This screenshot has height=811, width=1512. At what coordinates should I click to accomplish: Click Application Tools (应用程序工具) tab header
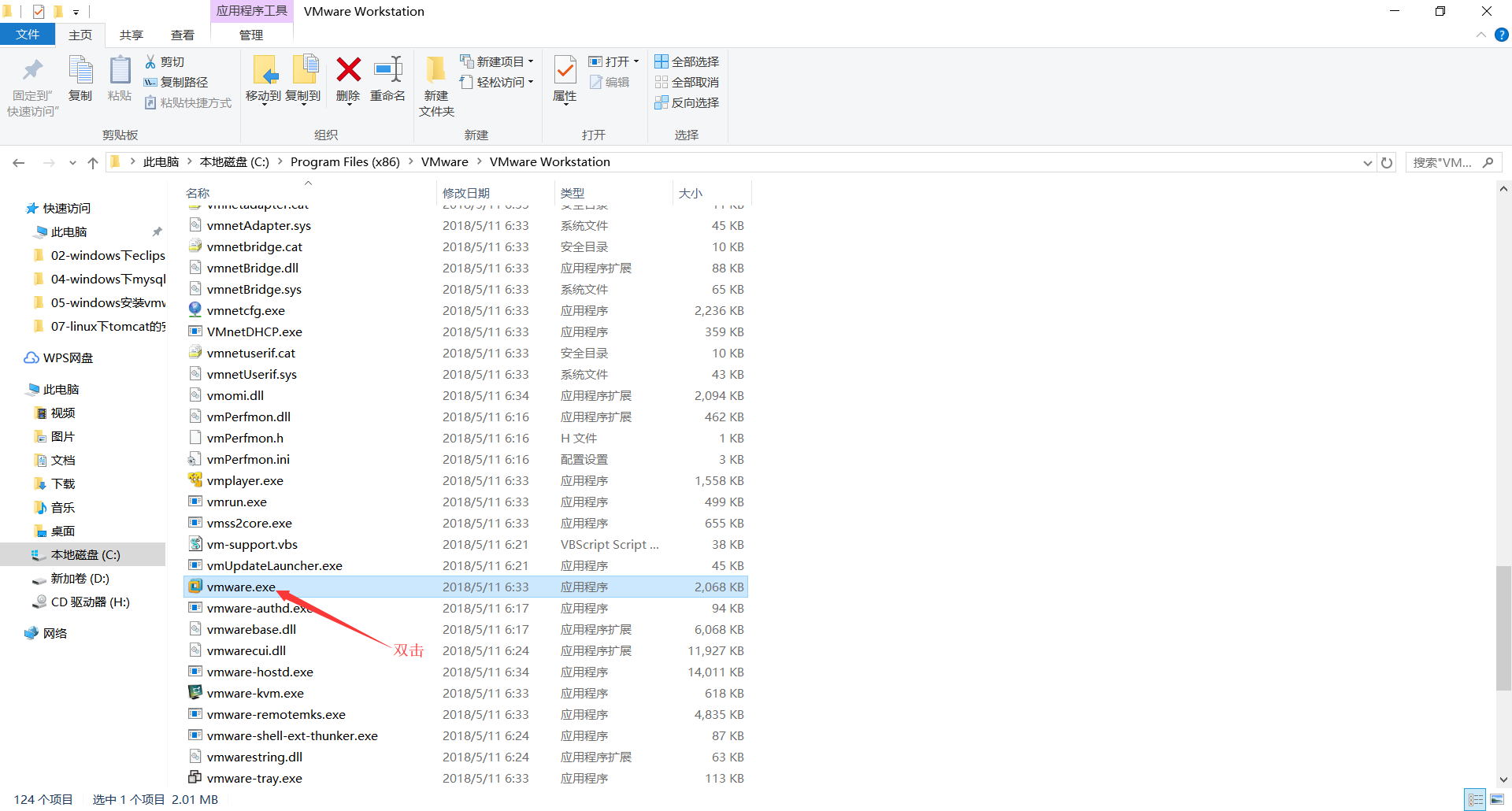pyautogui.click(x=251, y=11)
